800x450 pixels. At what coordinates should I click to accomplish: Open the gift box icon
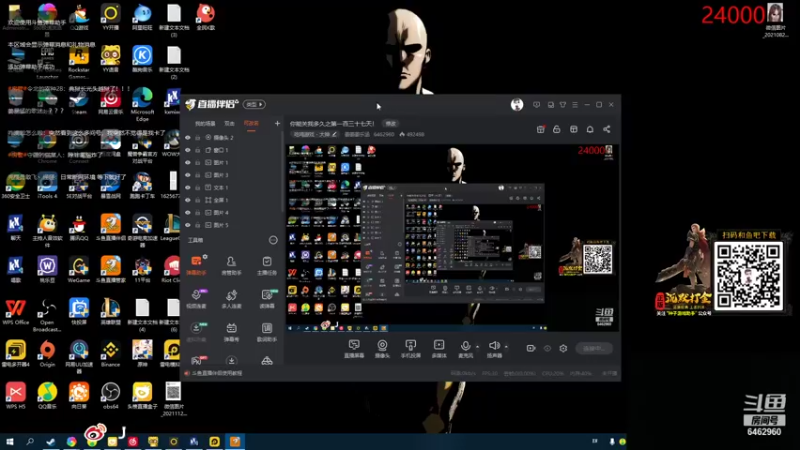540,130
